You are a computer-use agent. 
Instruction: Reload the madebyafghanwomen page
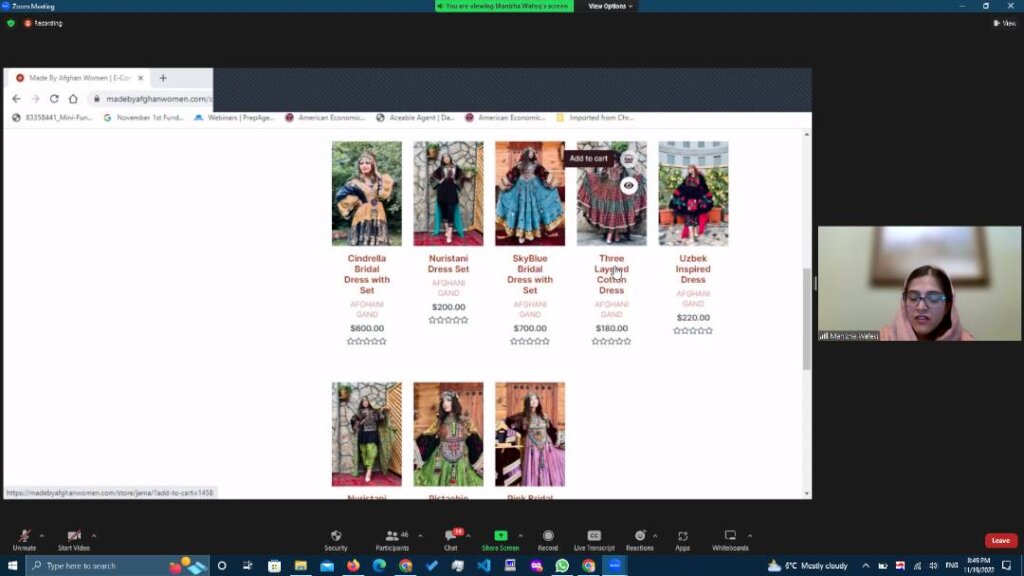pyautogui.click(x=54, y=99)
